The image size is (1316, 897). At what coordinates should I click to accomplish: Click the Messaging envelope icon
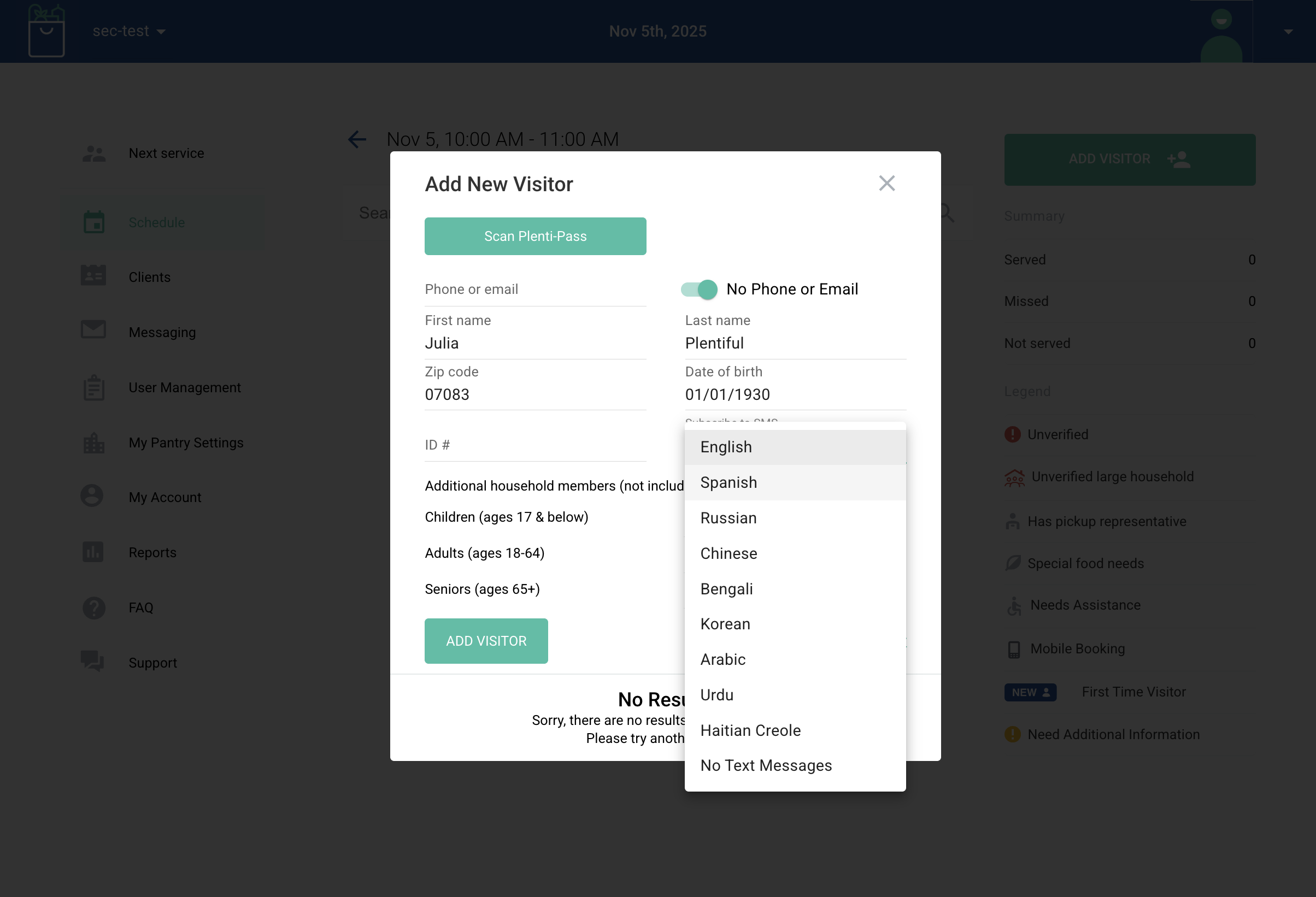click(x=93, y=330)
